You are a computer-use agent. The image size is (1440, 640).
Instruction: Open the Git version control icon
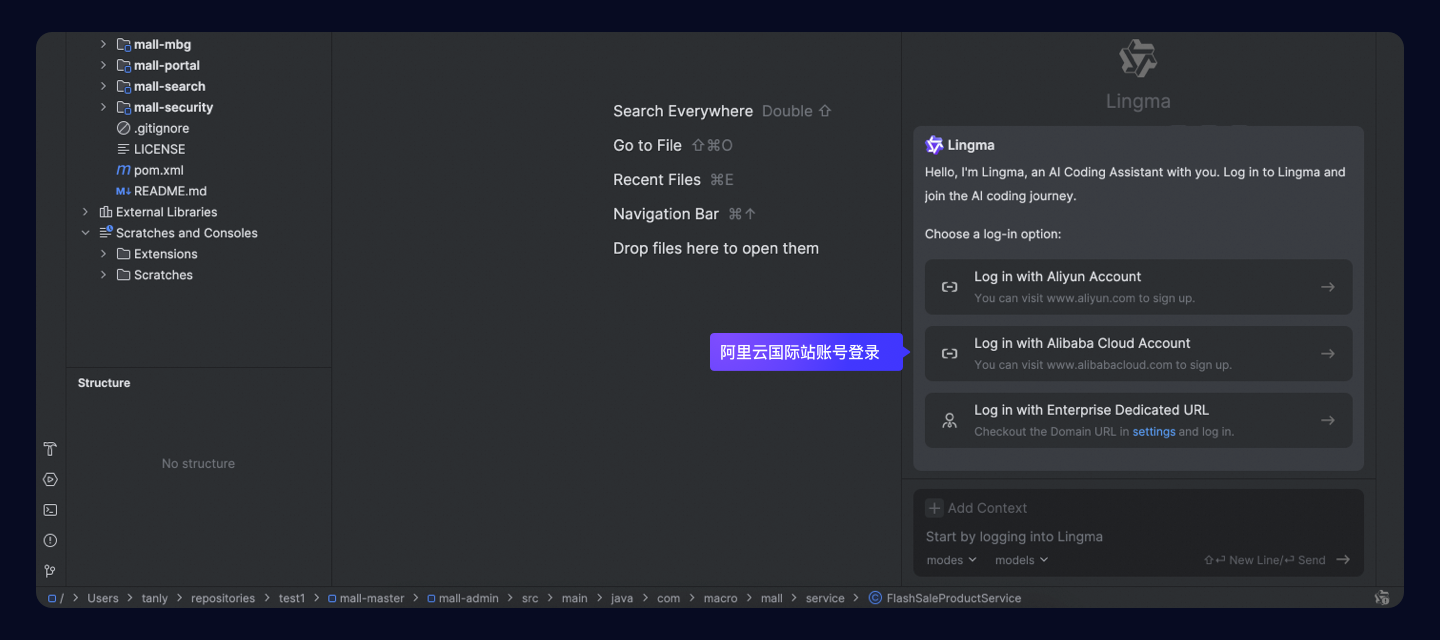click(x=50, y=571)
